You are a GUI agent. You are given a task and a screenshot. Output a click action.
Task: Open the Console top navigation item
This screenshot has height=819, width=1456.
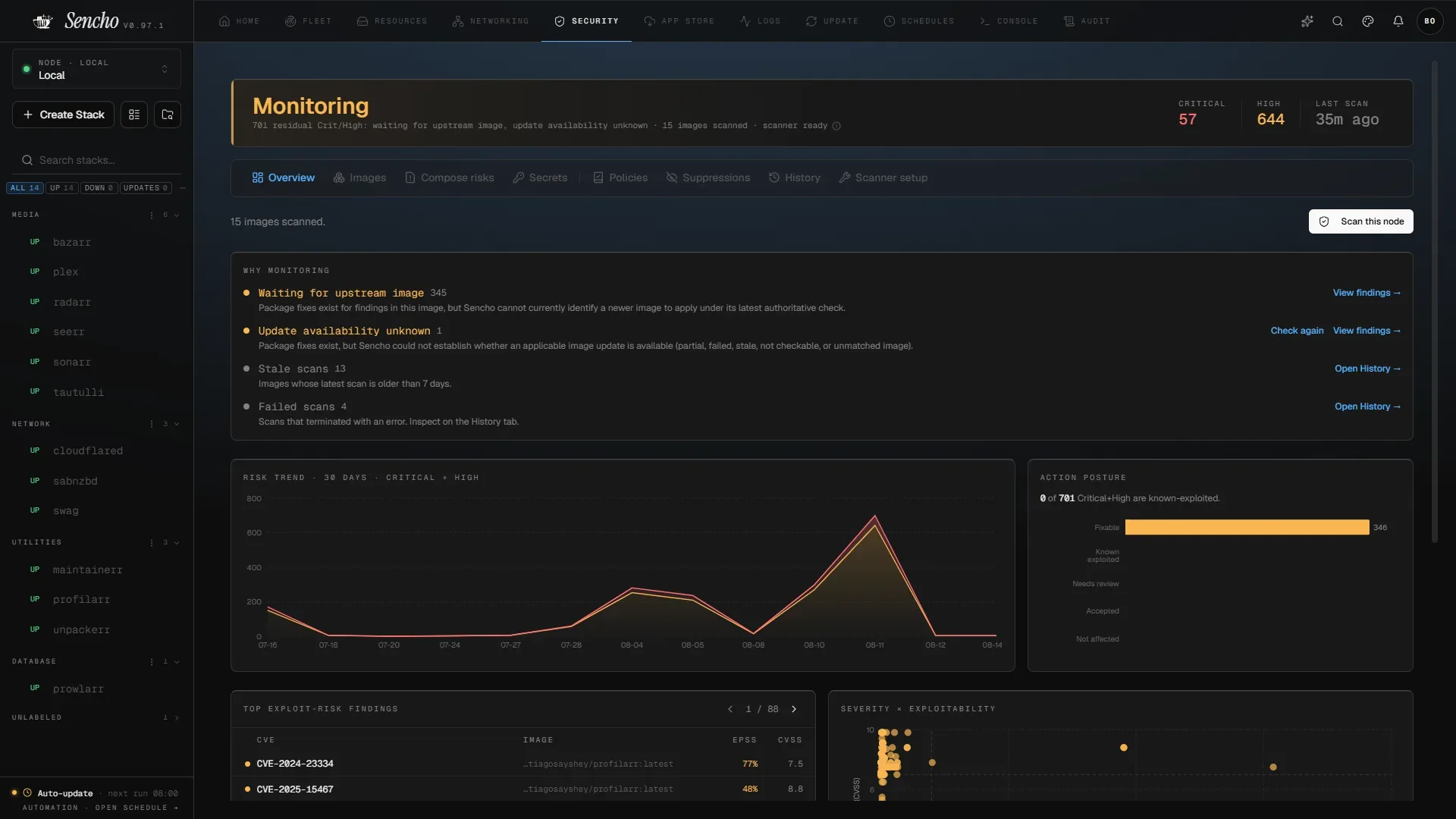click(1008, 21)
